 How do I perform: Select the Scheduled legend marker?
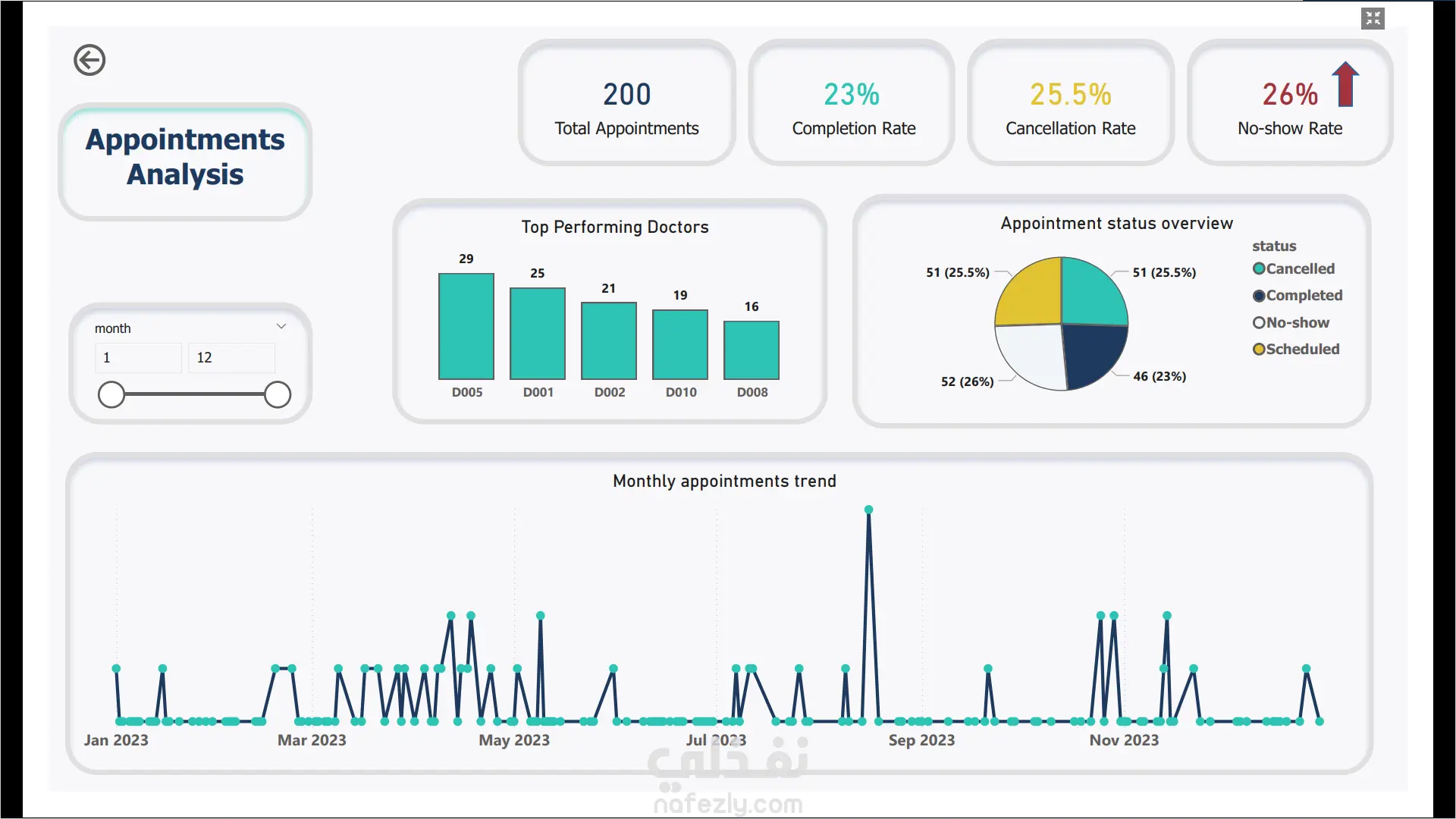pos(1259,349)
